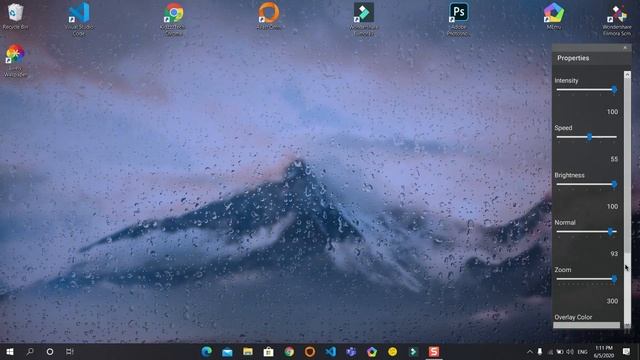This screenshot has height=360, width=640.
Task: Open File Explorer from the taskbar
Action: pyautogui.click(x=248, y=351)
